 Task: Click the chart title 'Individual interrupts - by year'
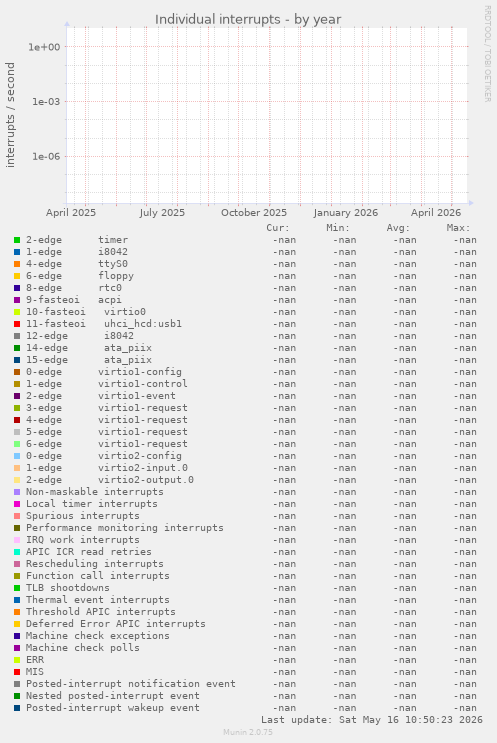click(x=248, y=19)
